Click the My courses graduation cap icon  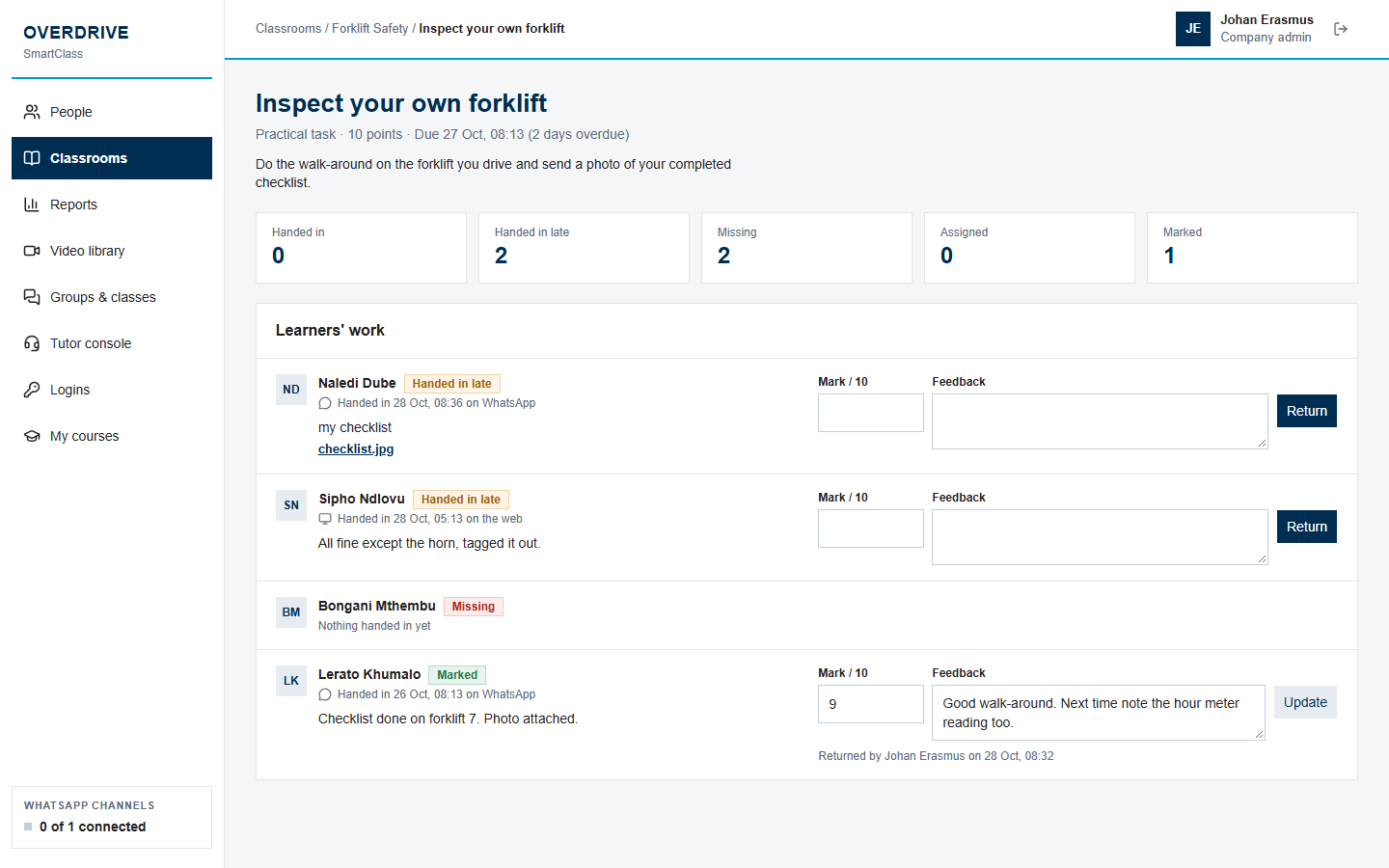32,436
